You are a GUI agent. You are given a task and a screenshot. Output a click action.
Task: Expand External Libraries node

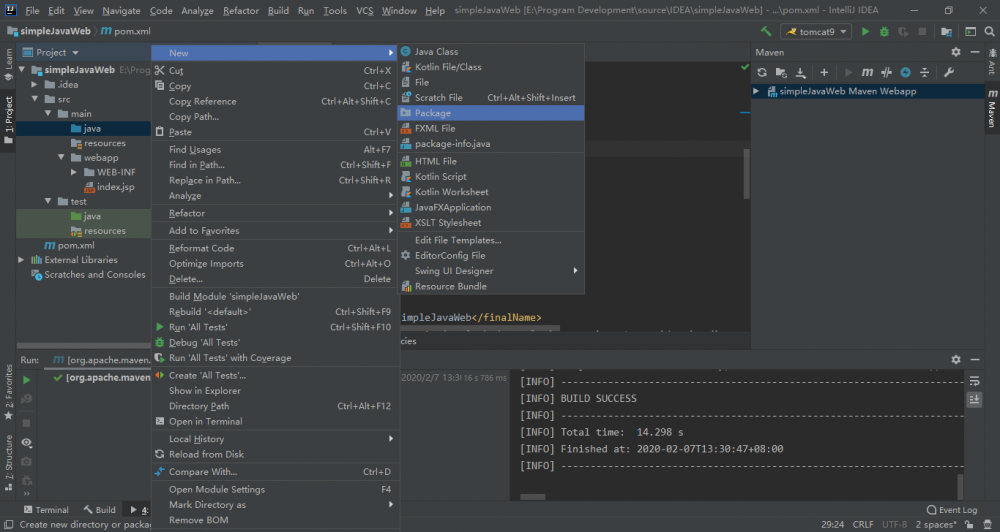(x=22, y=260)
